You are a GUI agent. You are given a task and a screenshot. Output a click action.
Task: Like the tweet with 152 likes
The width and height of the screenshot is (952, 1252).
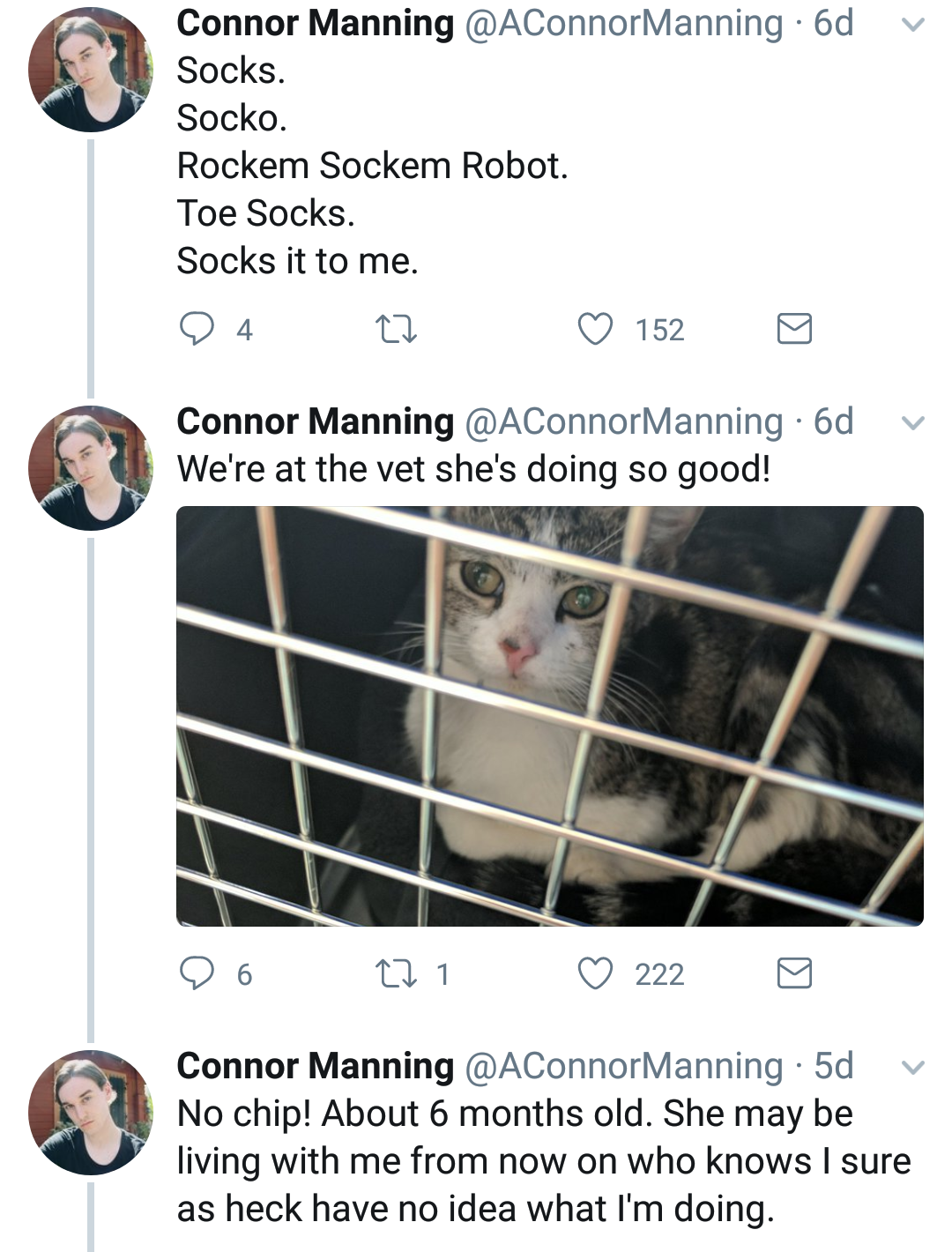coord(596,329)
